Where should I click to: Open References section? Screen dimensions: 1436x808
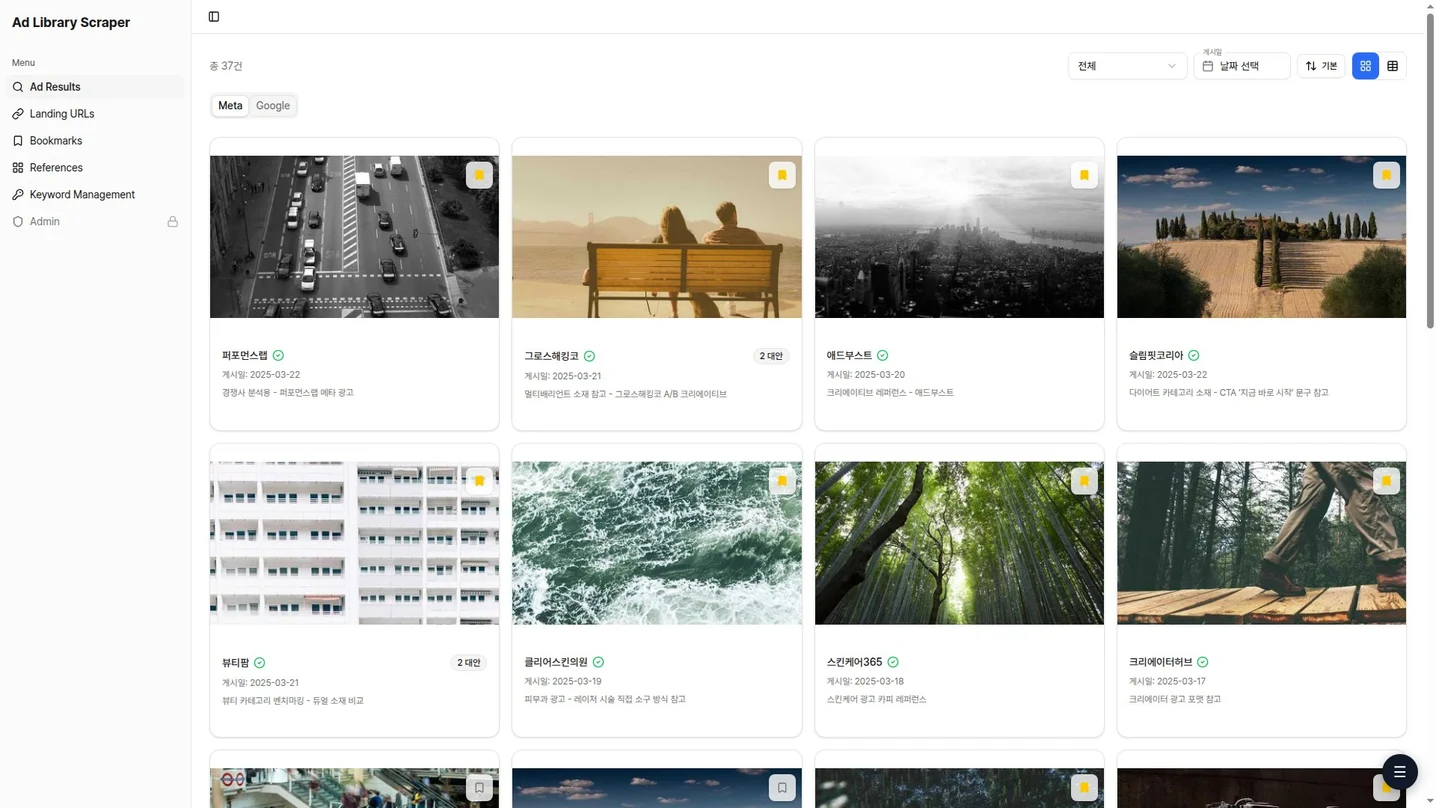click(x=96, y=168)
